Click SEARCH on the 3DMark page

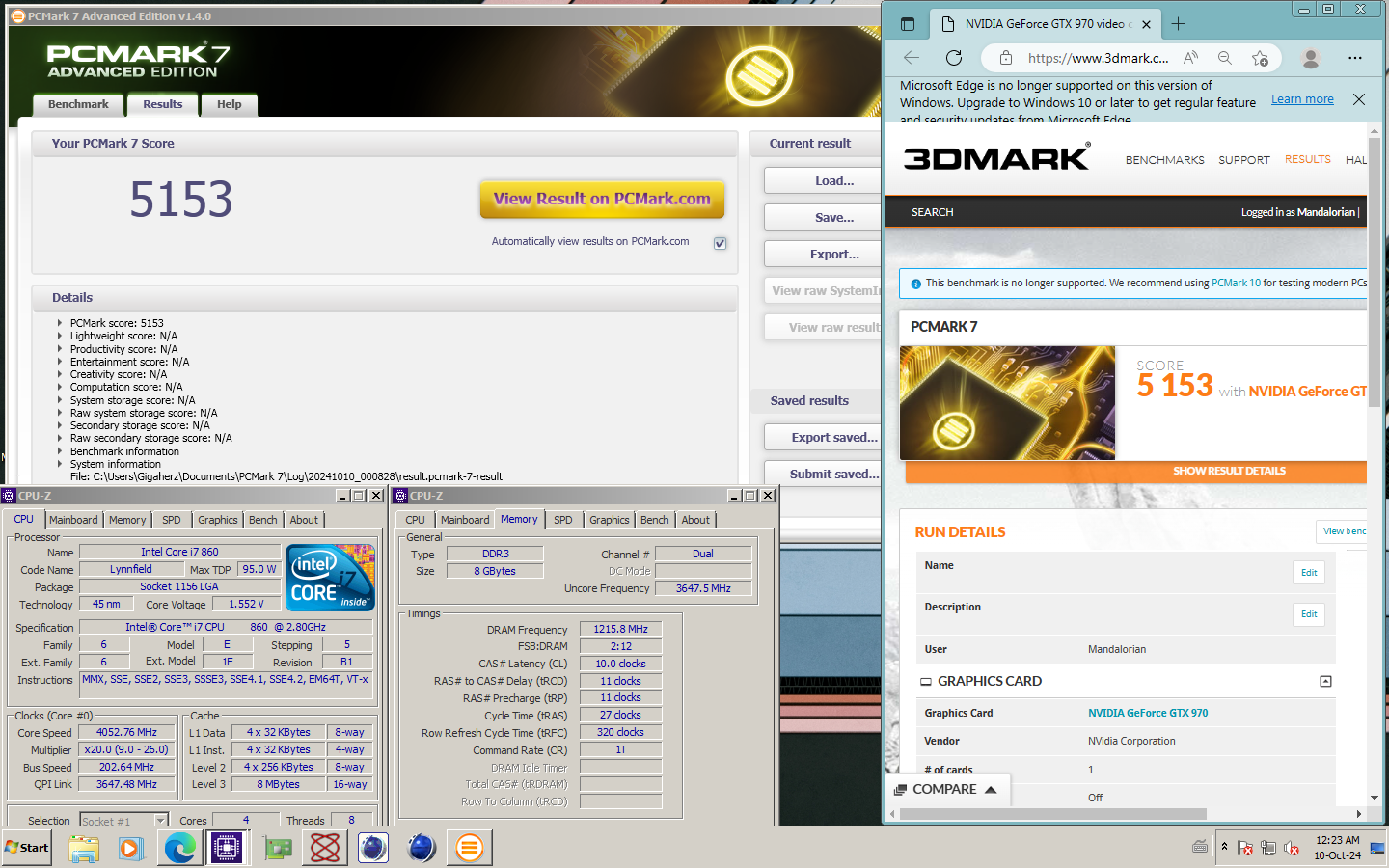click(932, 212)
